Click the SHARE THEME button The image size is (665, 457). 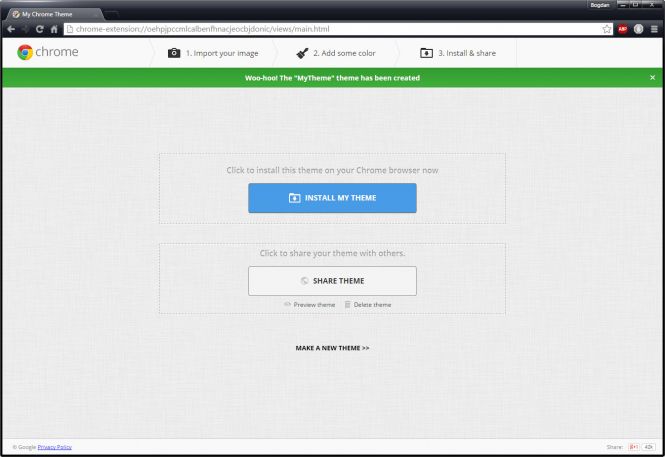click(332, 281)
